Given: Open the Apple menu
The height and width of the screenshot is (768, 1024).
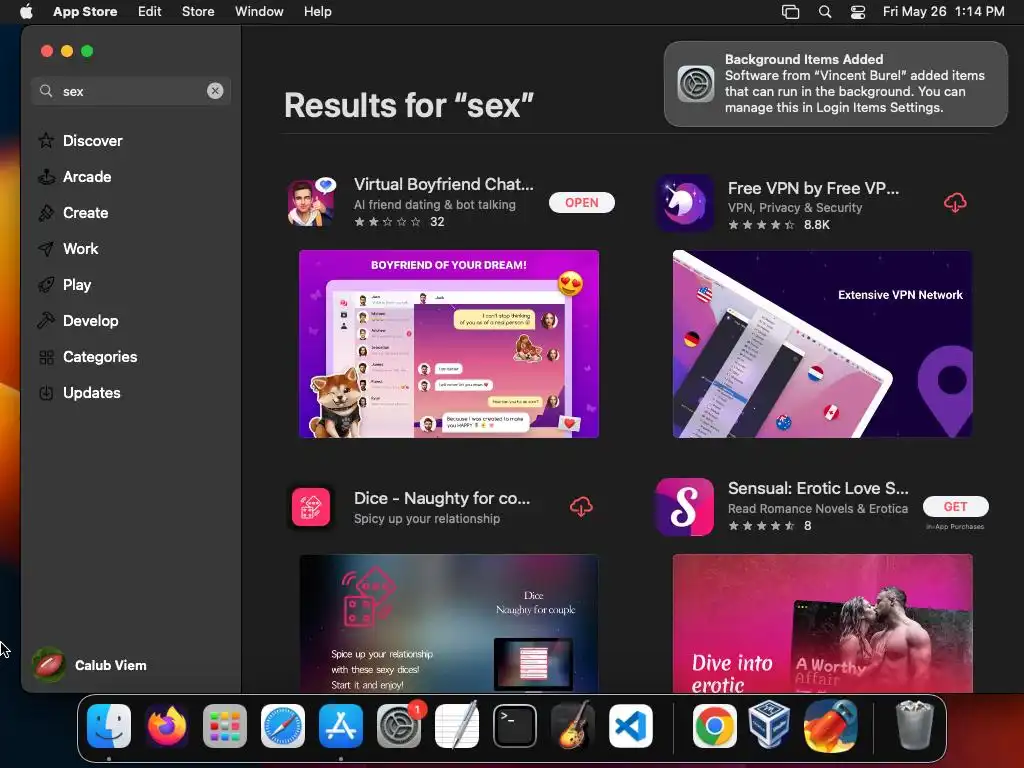Looking at the screenshot, I should (x=26, y=12).
